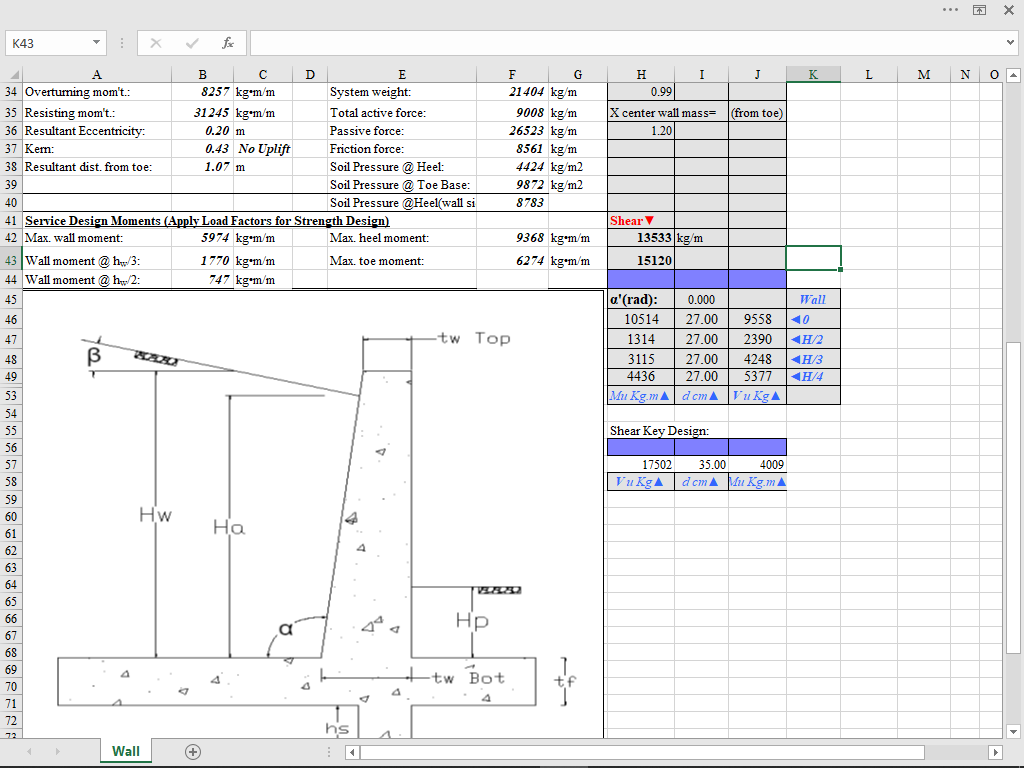Click the next sheet navigation arrow
The height and width of the screenshot is (768, 1024).
tap(57, 752)
